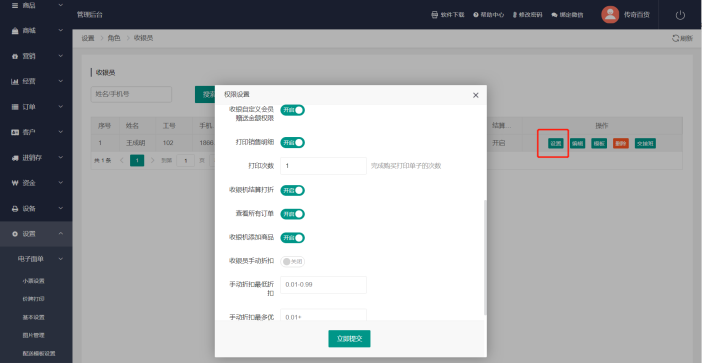703x363 pixels.
Task: Click the 客户 customer card icon
Action: pos(15,132)
